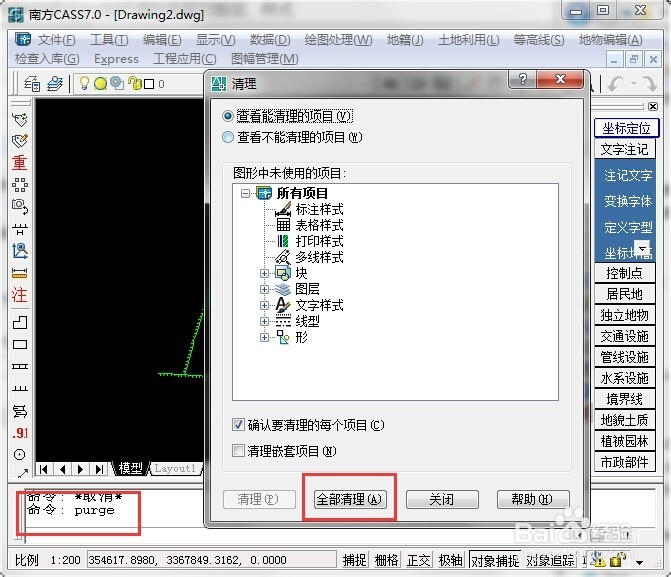The width and height of the screenshot is (671, 577).
Task: Jump to first layout tab arrow
Action: pyautogui.click(x=44, y=469)
